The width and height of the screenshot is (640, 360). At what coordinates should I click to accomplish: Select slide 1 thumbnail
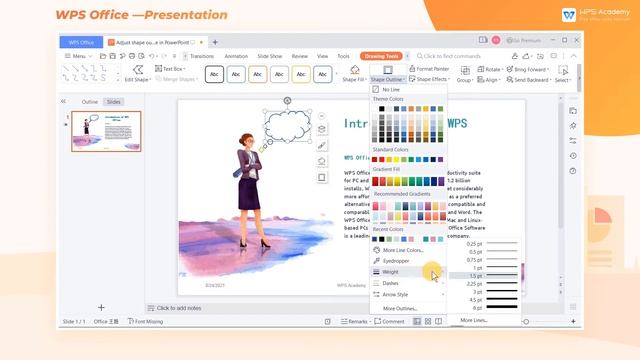click(x=106, y=131)
